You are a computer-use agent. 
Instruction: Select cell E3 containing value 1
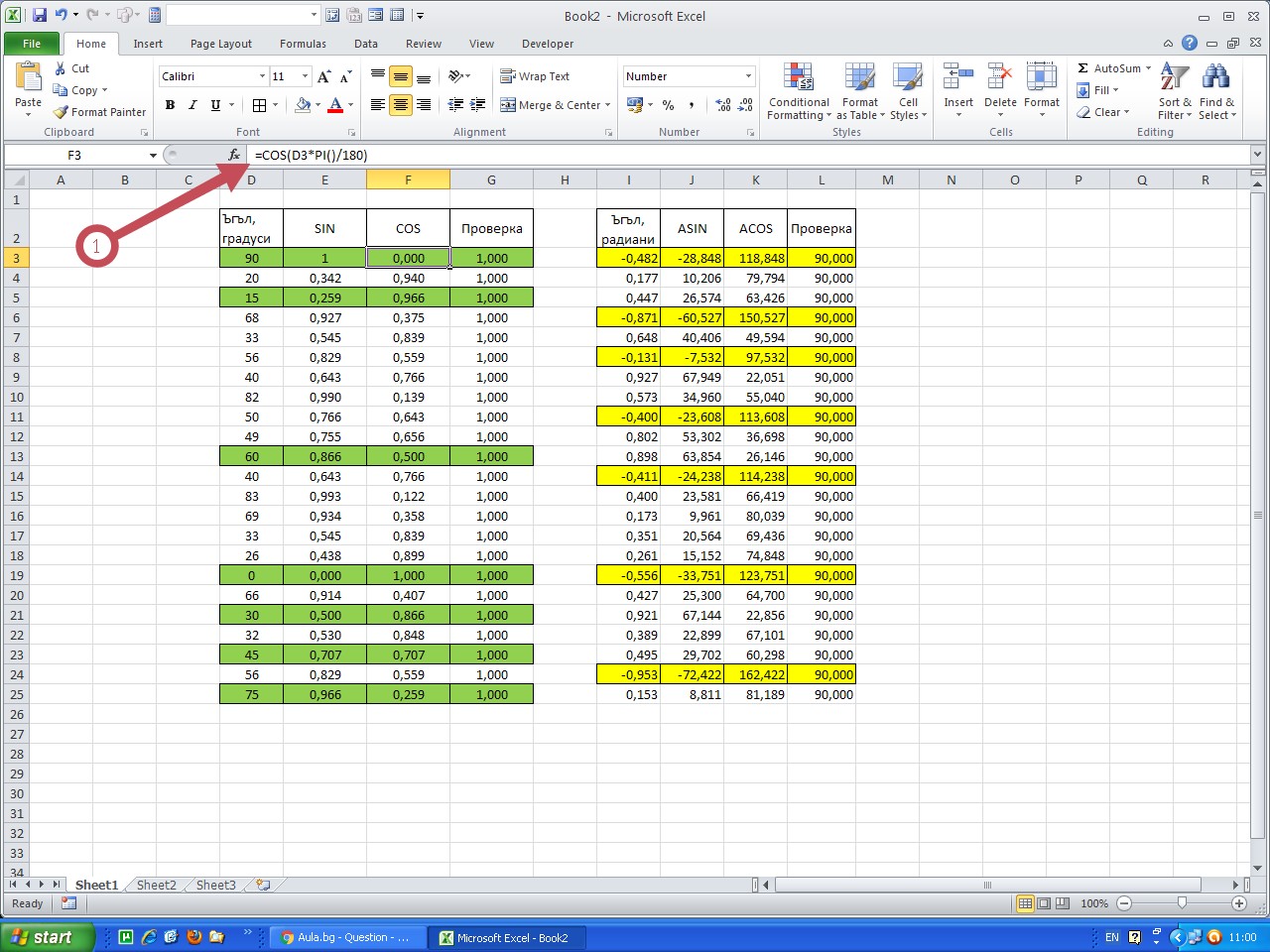324,258
